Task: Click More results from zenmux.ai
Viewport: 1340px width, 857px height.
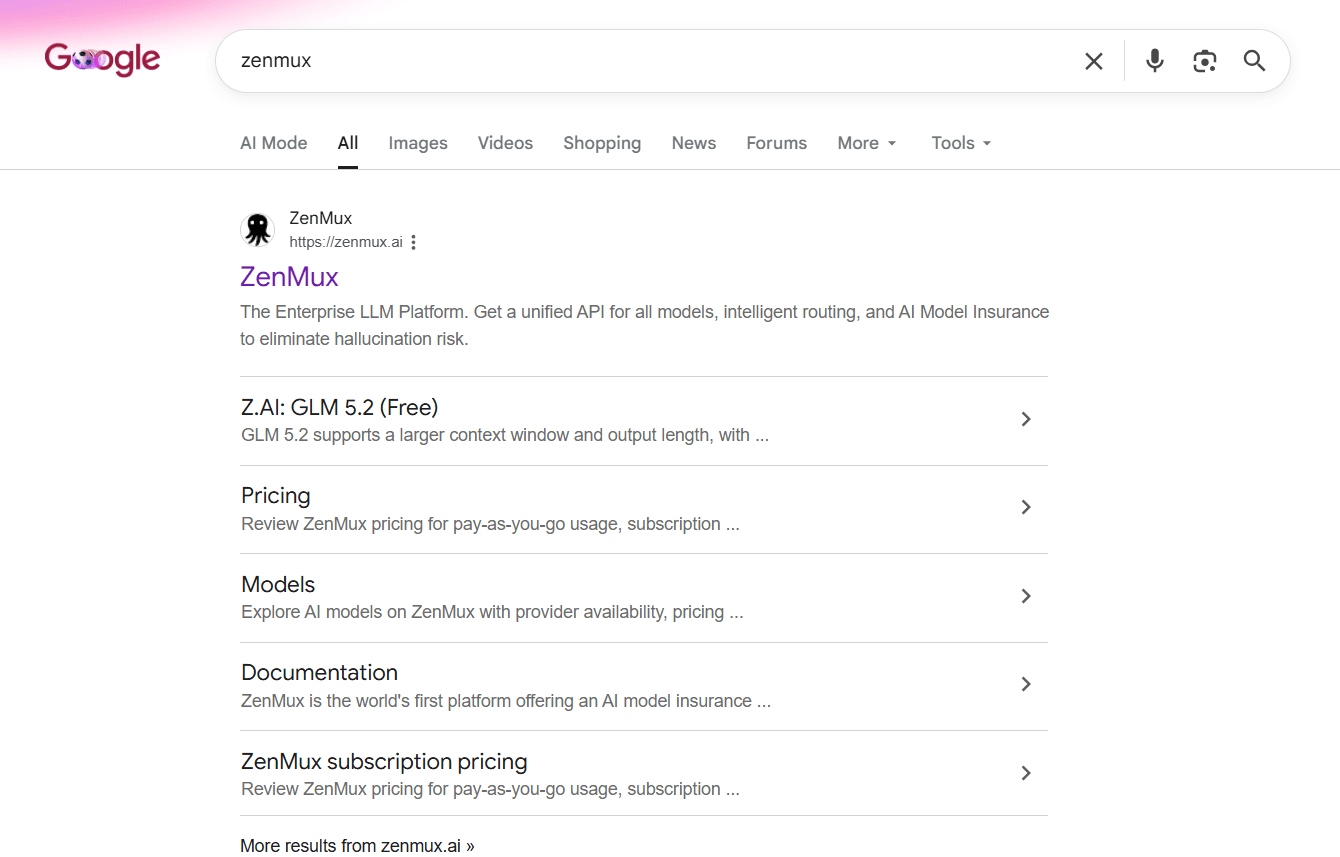Action: 357,846
